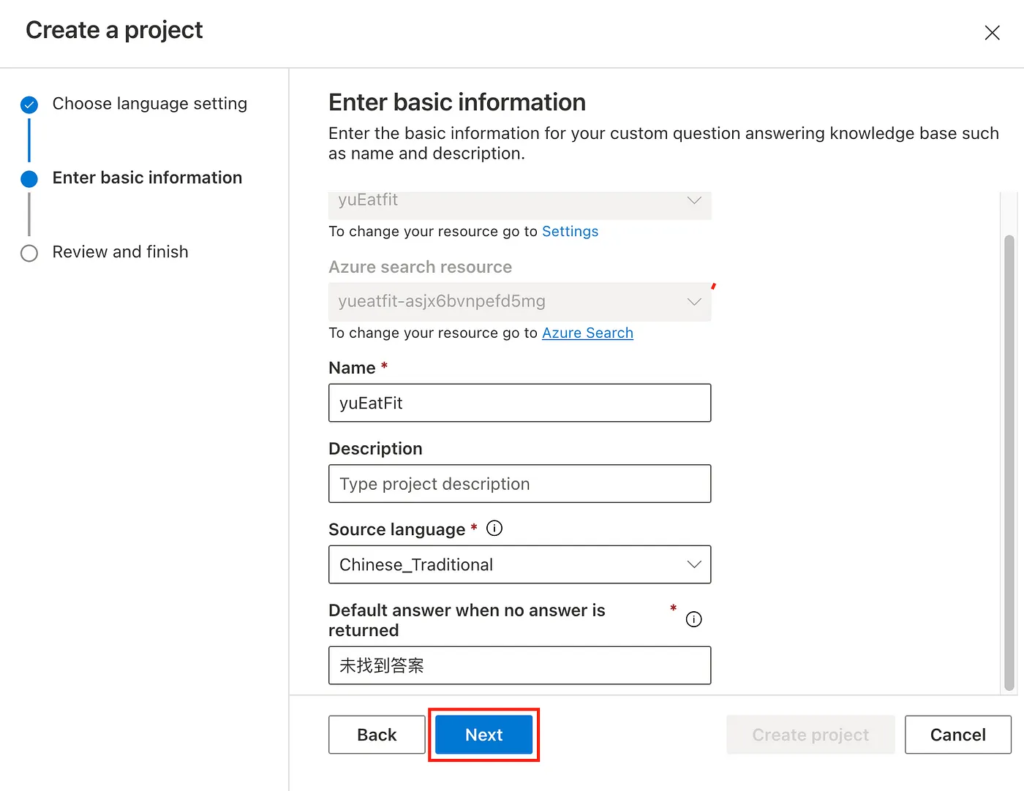Click the Next button
Screen dimensions: 1024x791
pos(484,735)
